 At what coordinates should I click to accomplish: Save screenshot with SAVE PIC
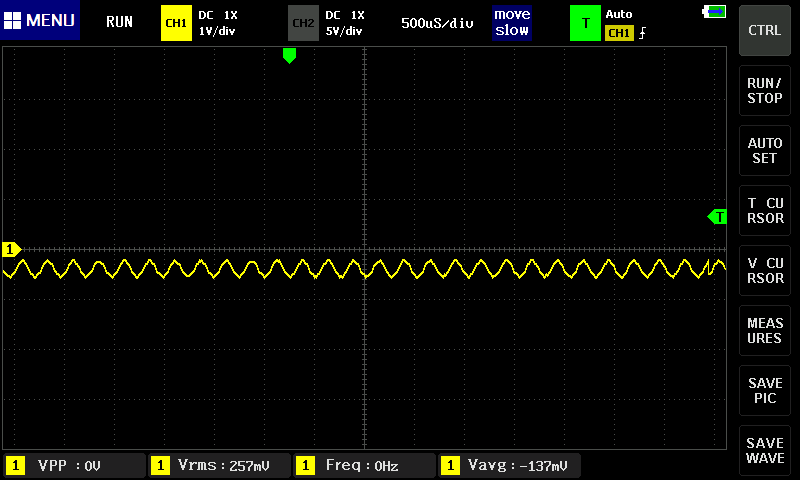pyautogui.click(x=765, y=391)
